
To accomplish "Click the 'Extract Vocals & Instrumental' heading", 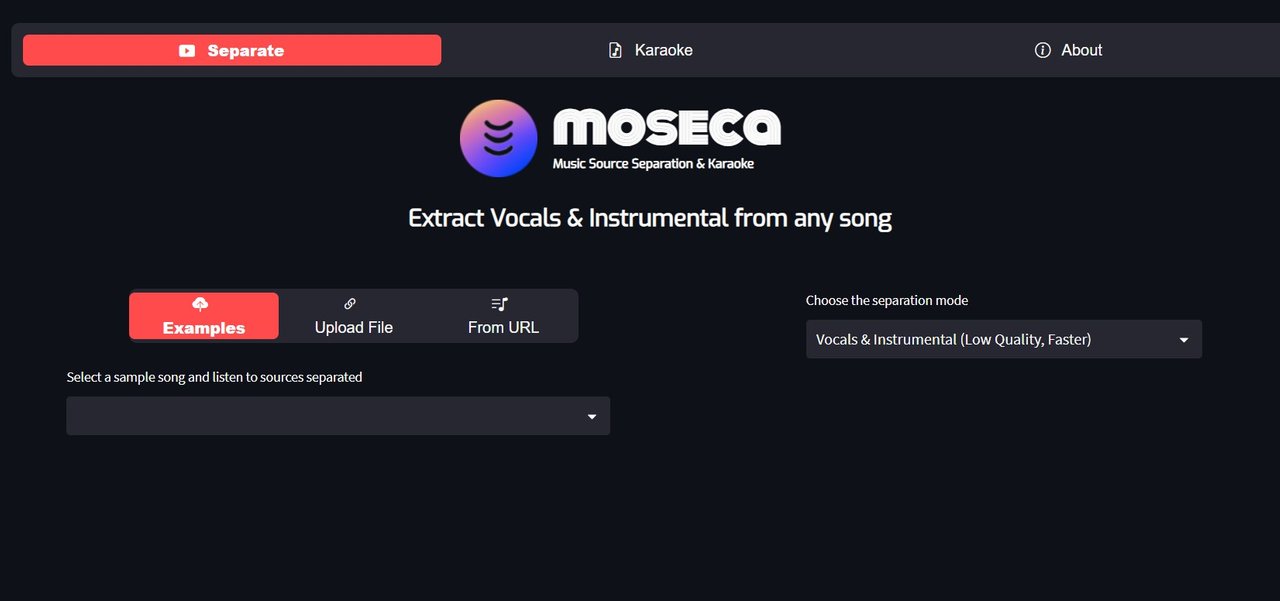I will [x=650, y=218].
